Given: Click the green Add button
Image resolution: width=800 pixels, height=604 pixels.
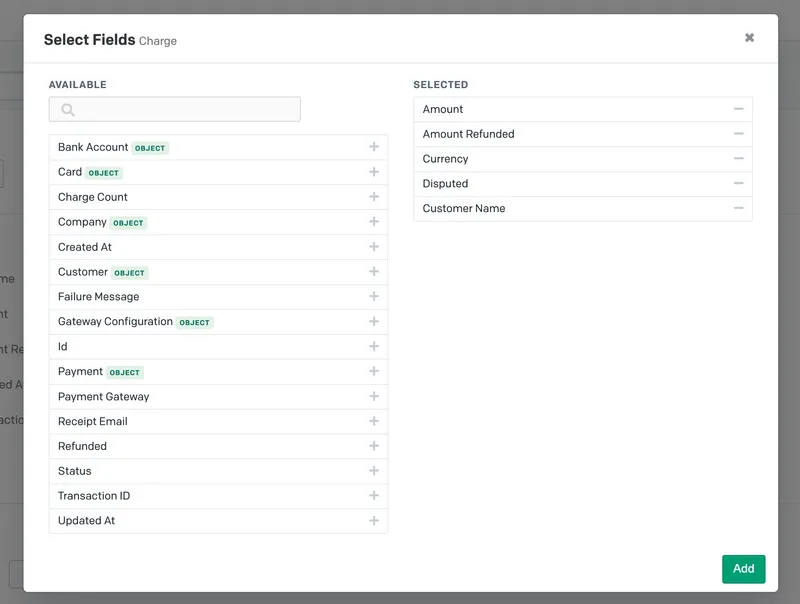Looking at the screenshot, I should point(744,568).
